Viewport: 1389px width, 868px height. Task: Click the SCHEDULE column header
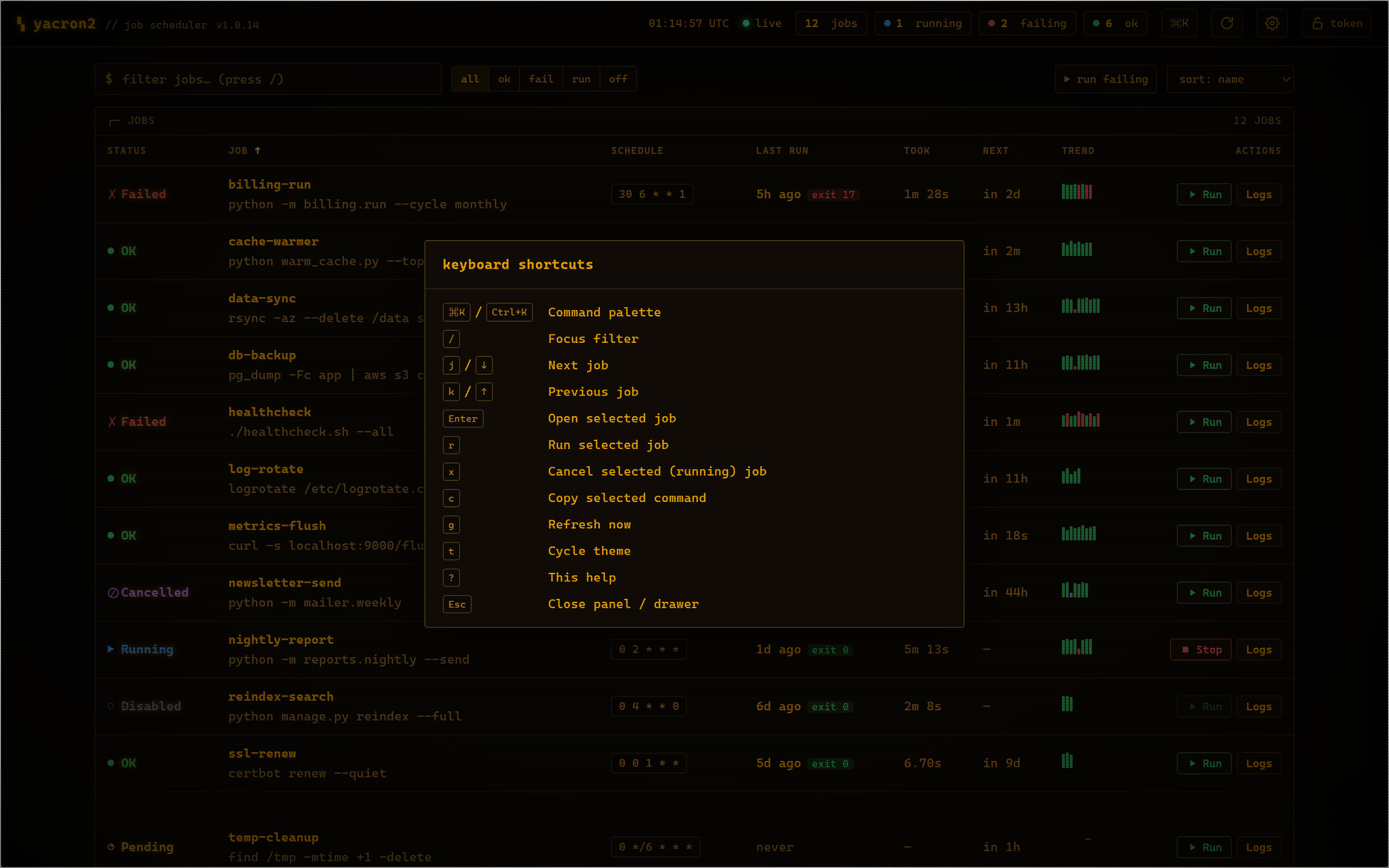tap(637, 150)
